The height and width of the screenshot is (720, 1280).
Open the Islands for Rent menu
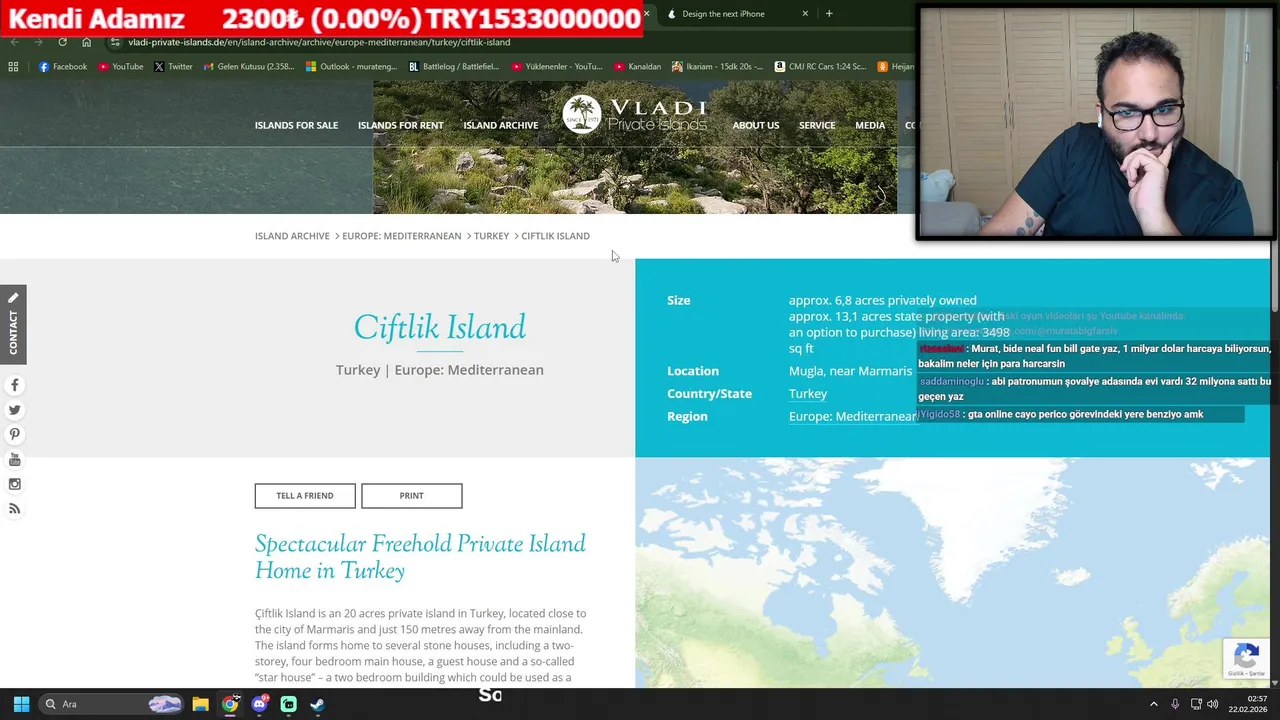[400, 125]
